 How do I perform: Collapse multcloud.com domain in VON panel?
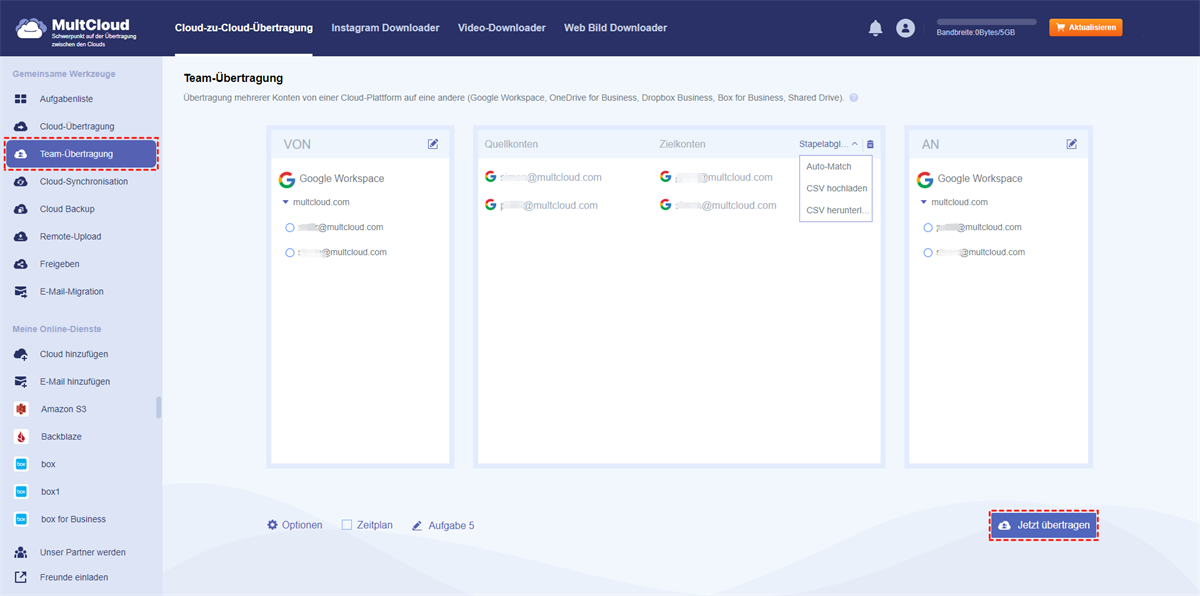point(285,202)
